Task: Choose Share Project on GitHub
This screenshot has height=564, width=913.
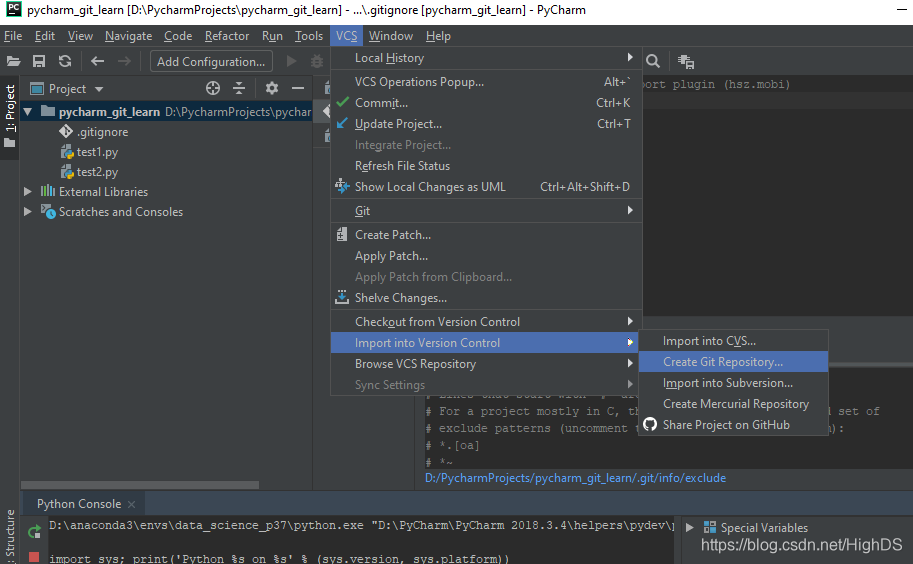Action: coord(733,425)
